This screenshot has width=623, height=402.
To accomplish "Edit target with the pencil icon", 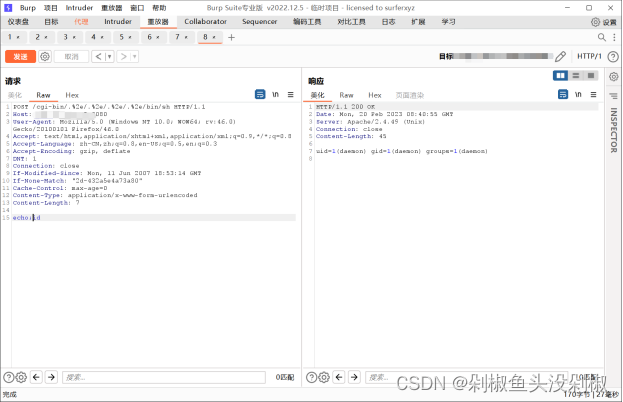I will [560, 56].
